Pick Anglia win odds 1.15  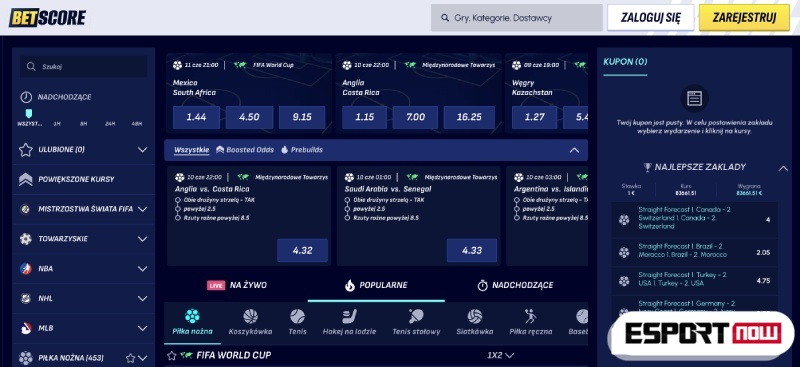point(364,117)
